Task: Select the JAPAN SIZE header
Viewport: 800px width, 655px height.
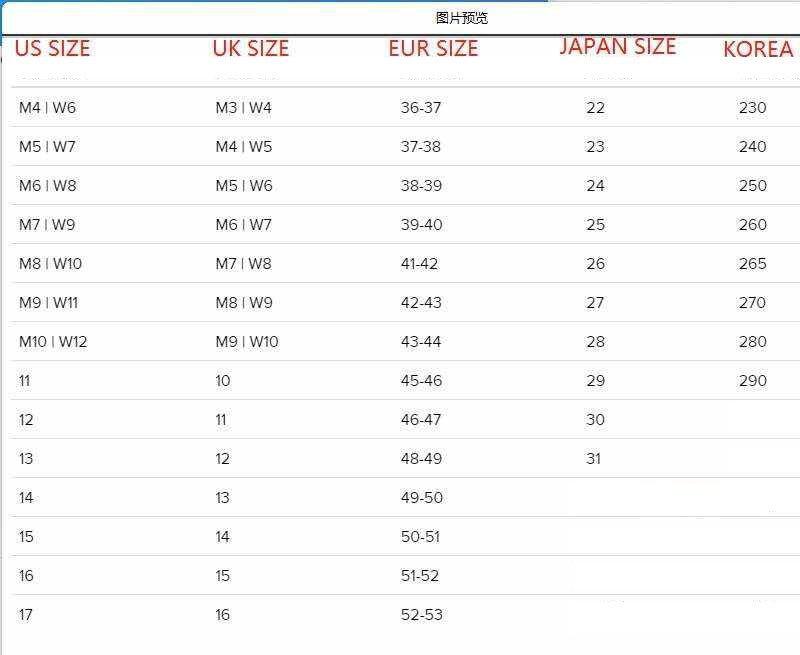Action: 617,47
